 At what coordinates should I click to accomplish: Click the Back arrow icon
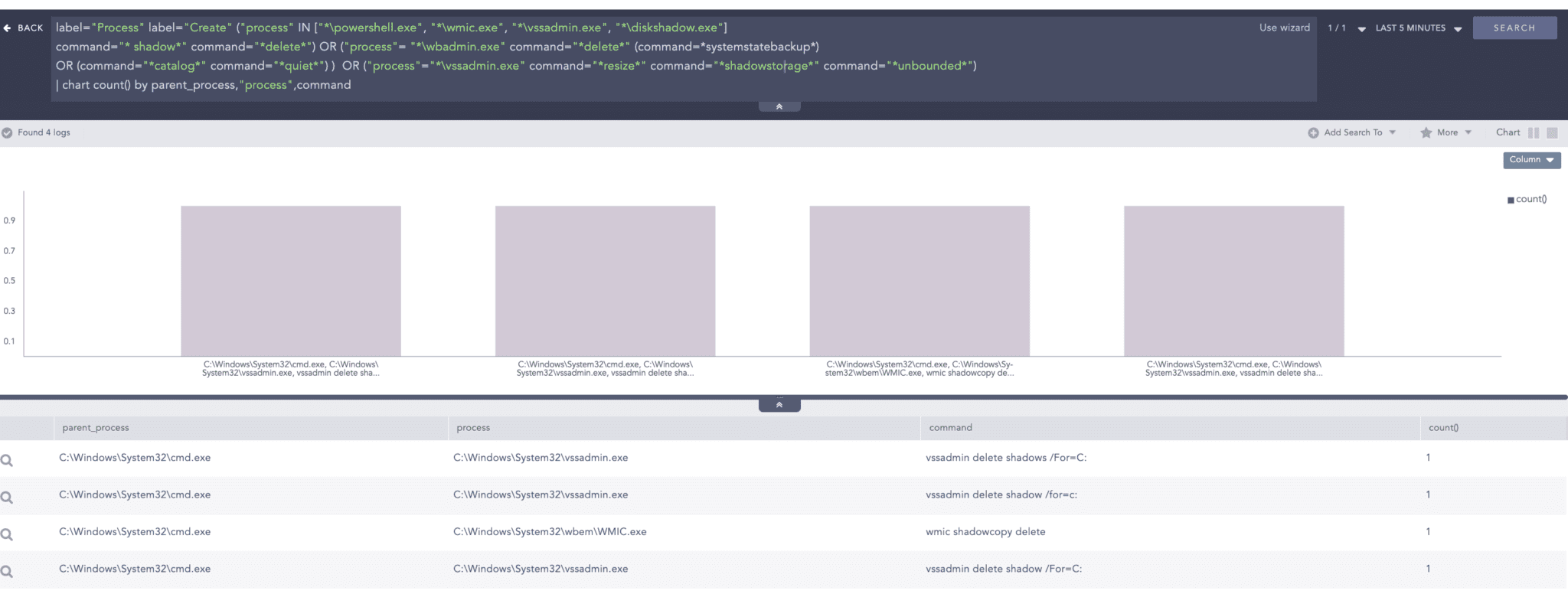(8, 28)
